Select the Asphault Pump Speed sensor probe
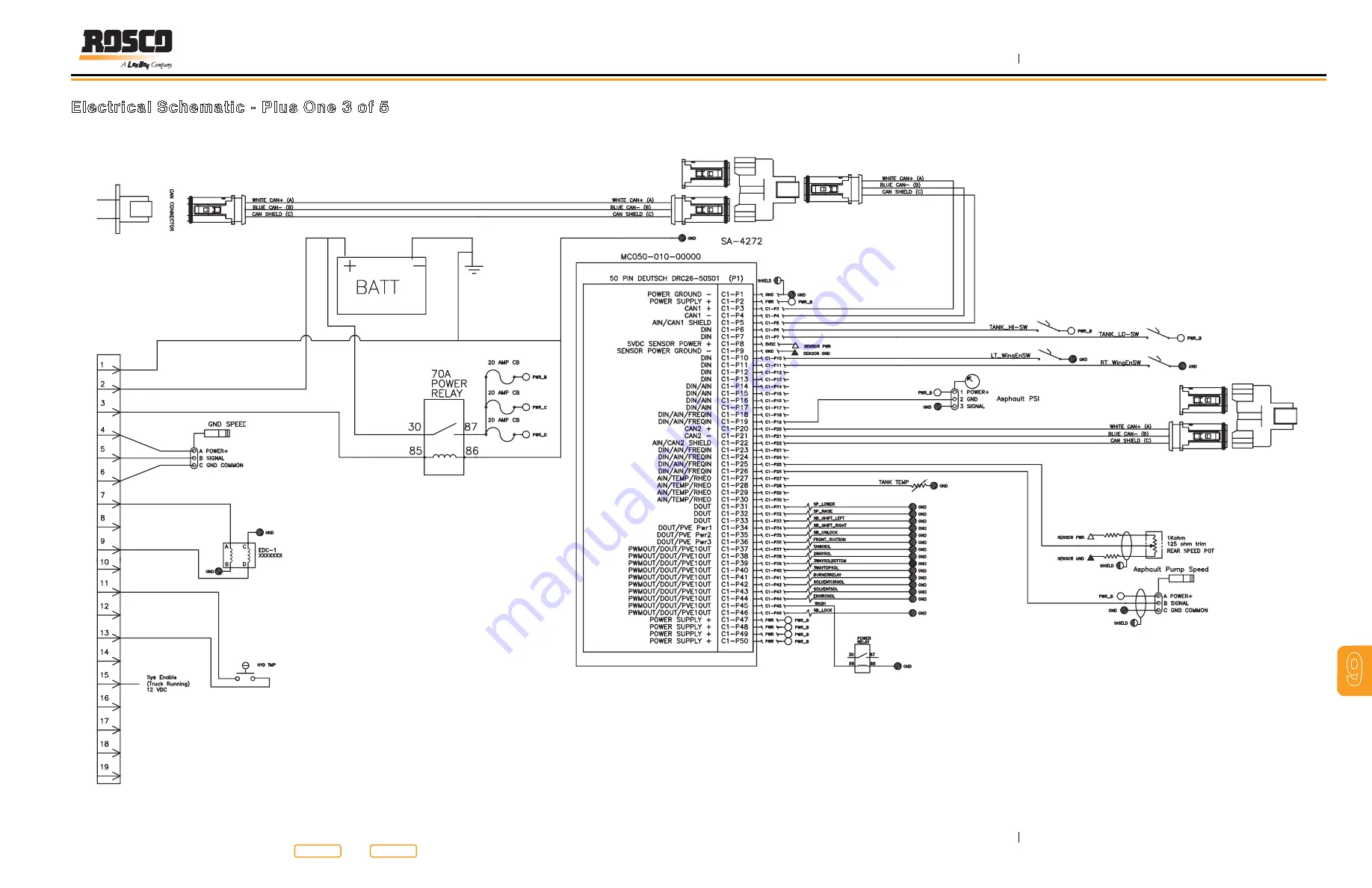The height and width of the screenshot is (888, 1372). click(1181, 578)
